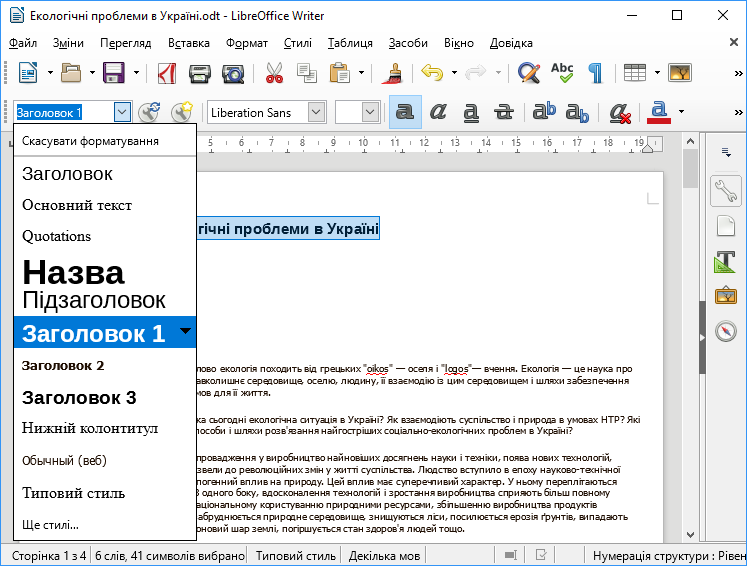Image resolution: width=750 pixels, height=566 pixels.
Task: Show more formatting toolbar buttons
Action: (739, 112)
